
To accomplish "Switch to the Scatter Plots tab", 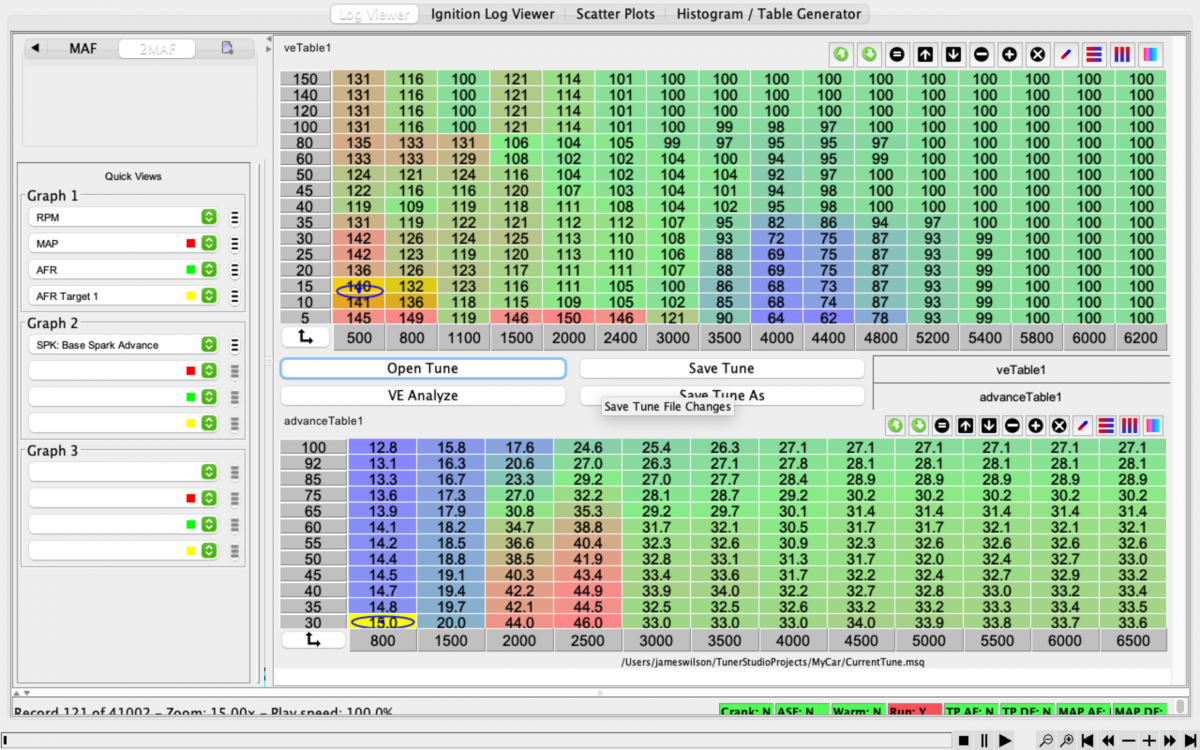I will (x=615, y=14).
